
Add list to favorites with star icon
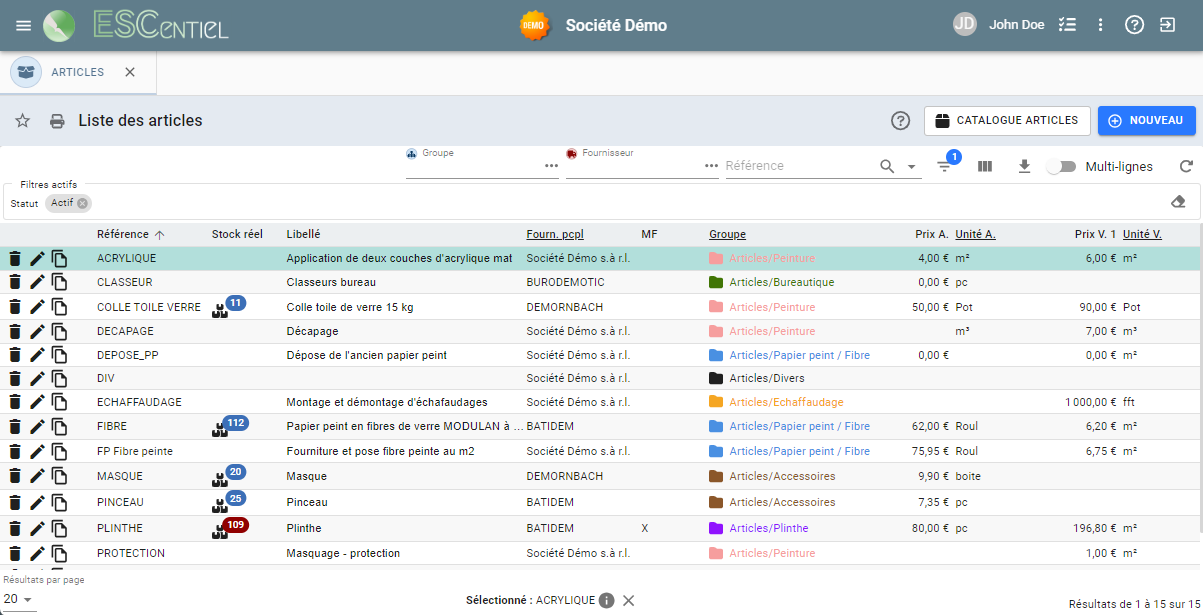22,121
